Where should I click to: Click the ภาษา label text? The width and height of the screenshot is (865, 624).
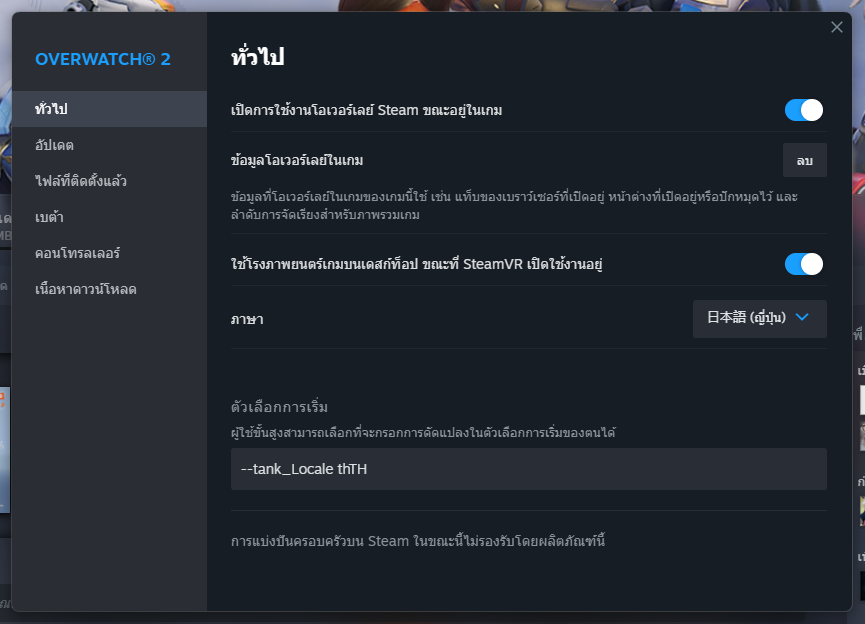(247, 319)
